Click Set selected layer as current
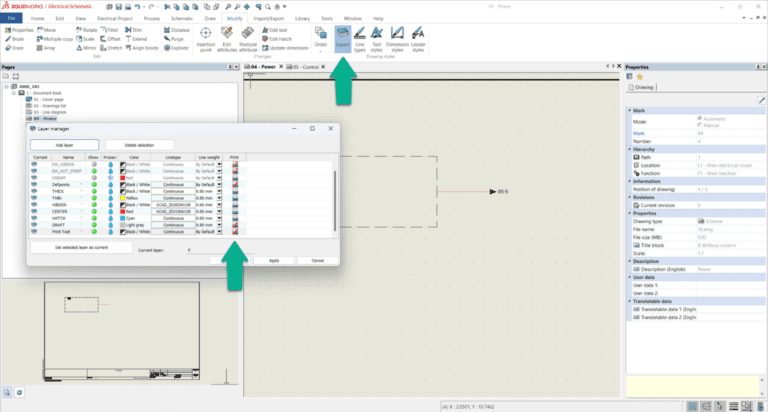This screenshot has height=412, width=768. pyautogui.click(x=81, y=247)
